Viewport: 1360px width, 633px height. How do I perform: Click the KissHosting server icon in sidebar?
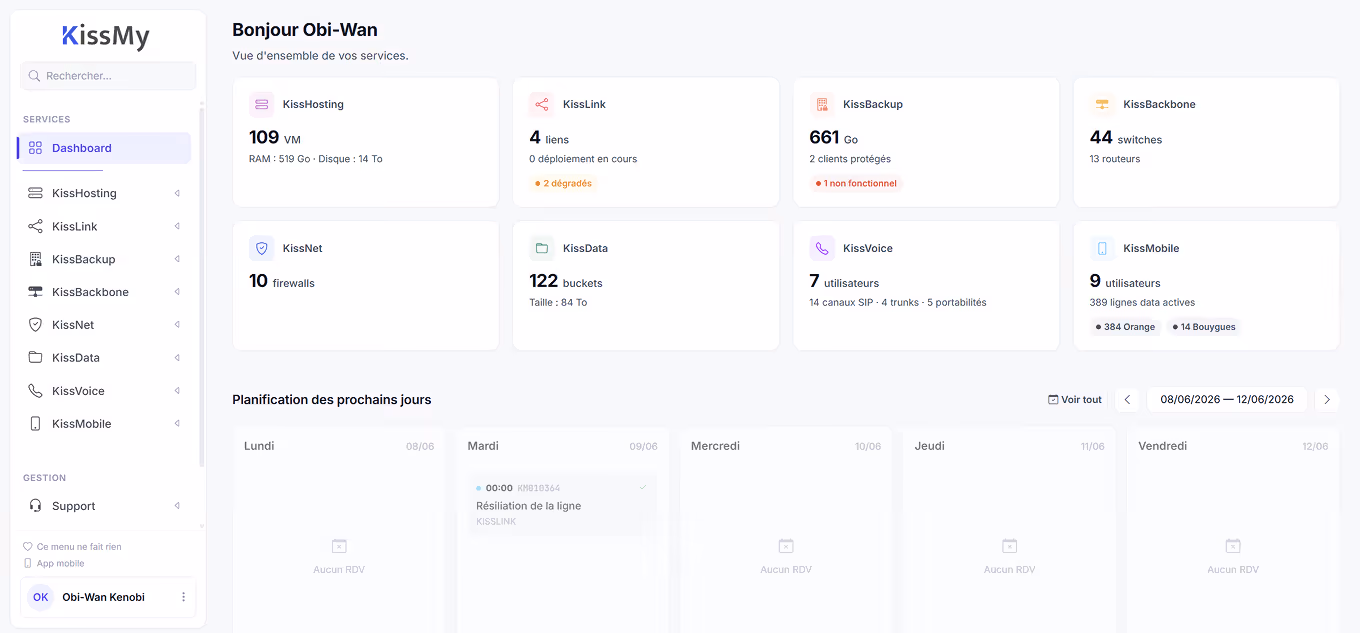tap(35, 193)
